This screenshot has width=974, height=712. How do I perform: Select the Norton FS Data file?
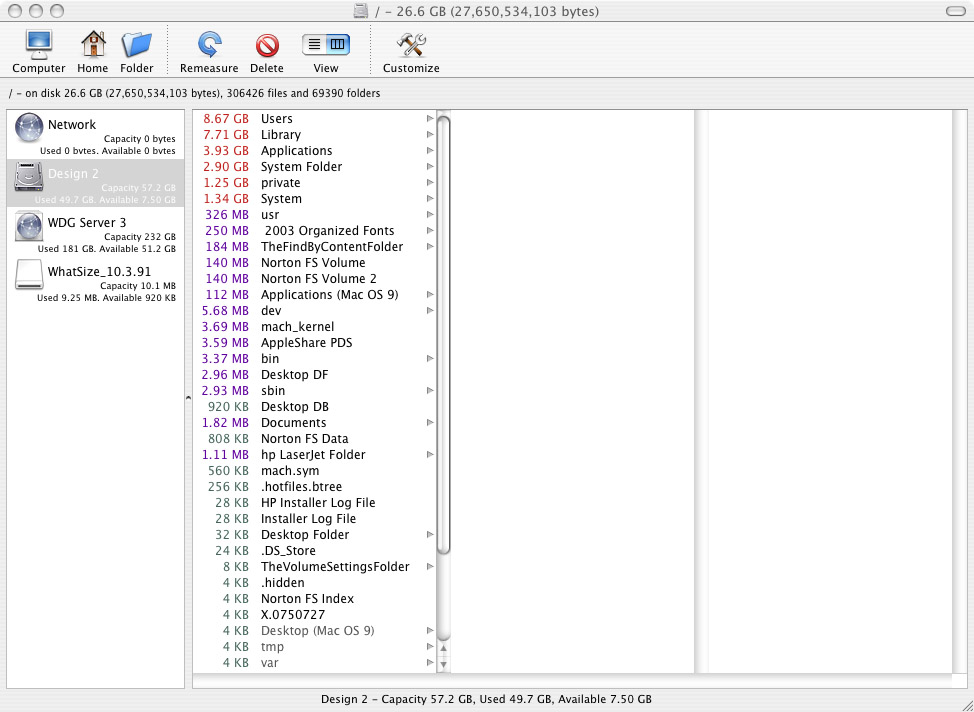point(315,439)
